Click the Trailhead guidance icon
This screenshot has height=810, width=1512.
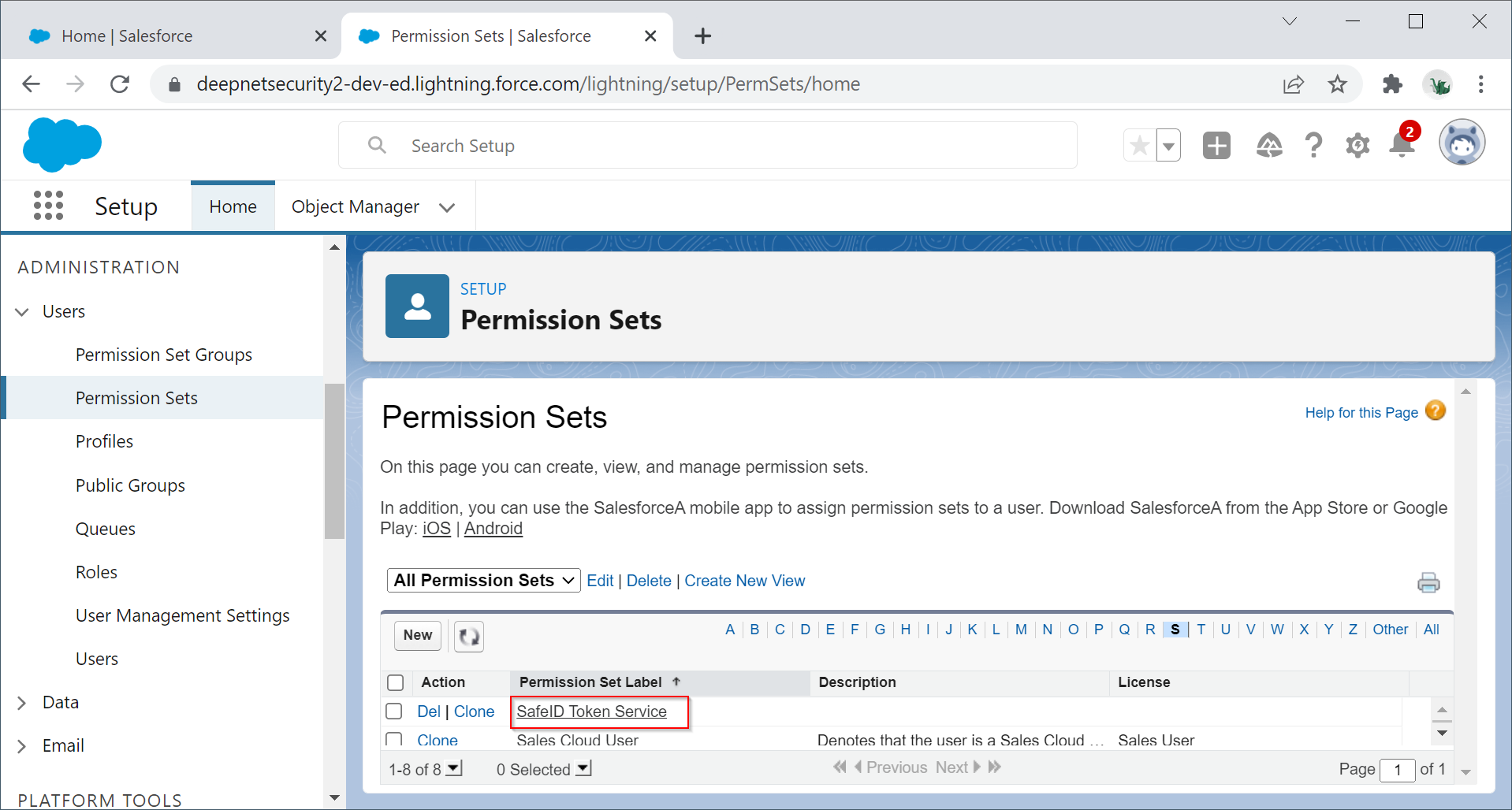1268,146
